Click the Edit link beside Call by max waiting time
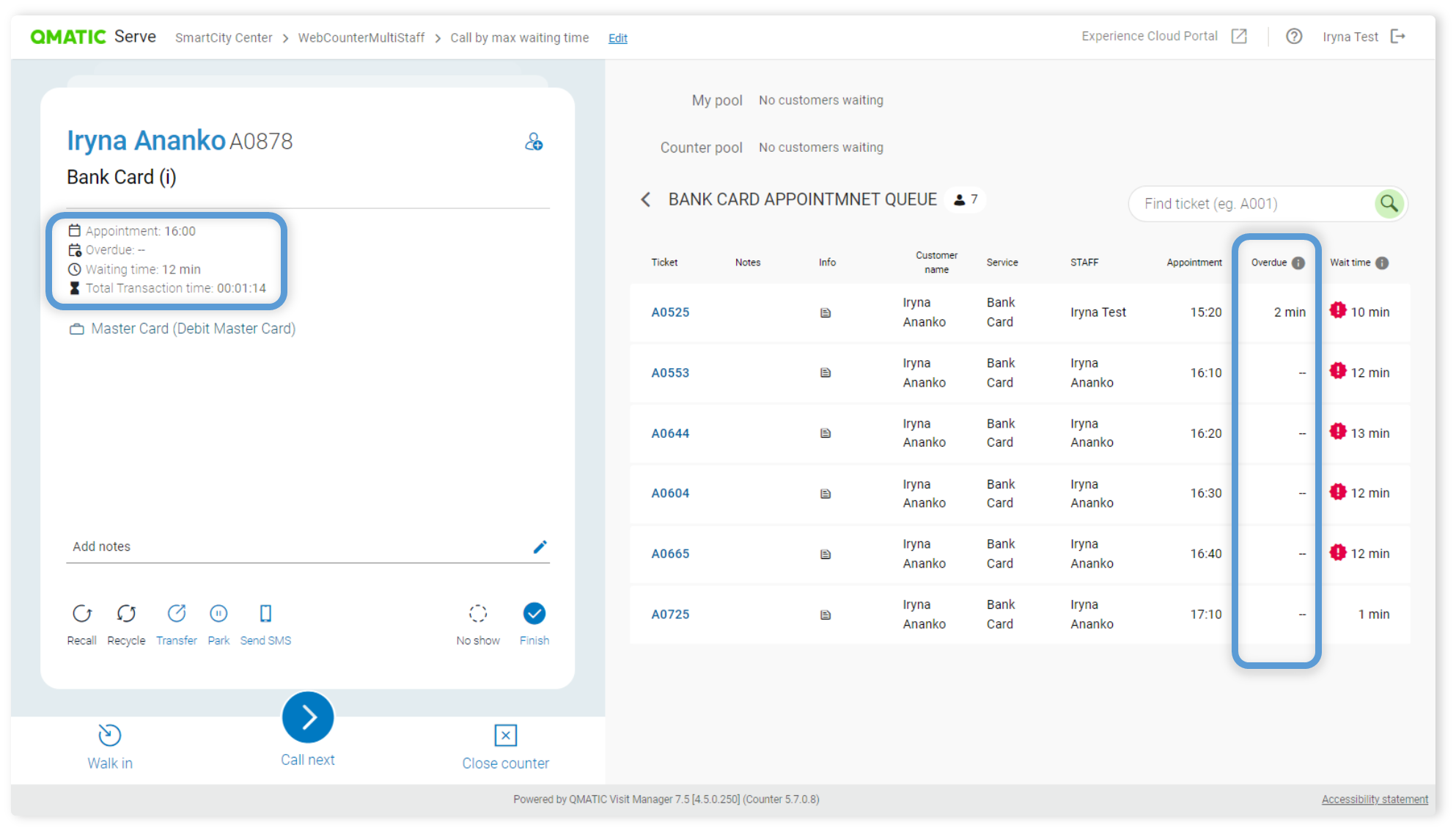The image size is (1456, 831). [x=617, y=37]
